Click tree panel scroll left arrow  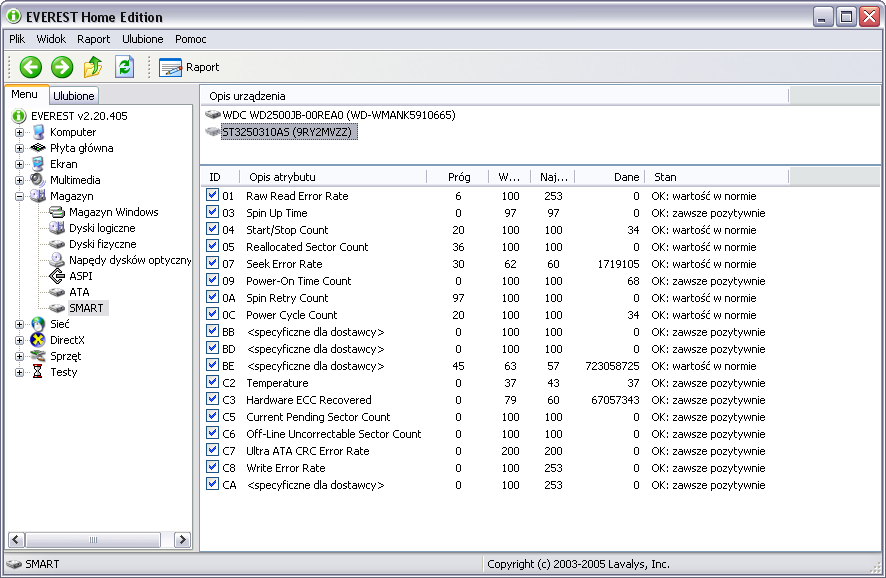coord(16,540)
